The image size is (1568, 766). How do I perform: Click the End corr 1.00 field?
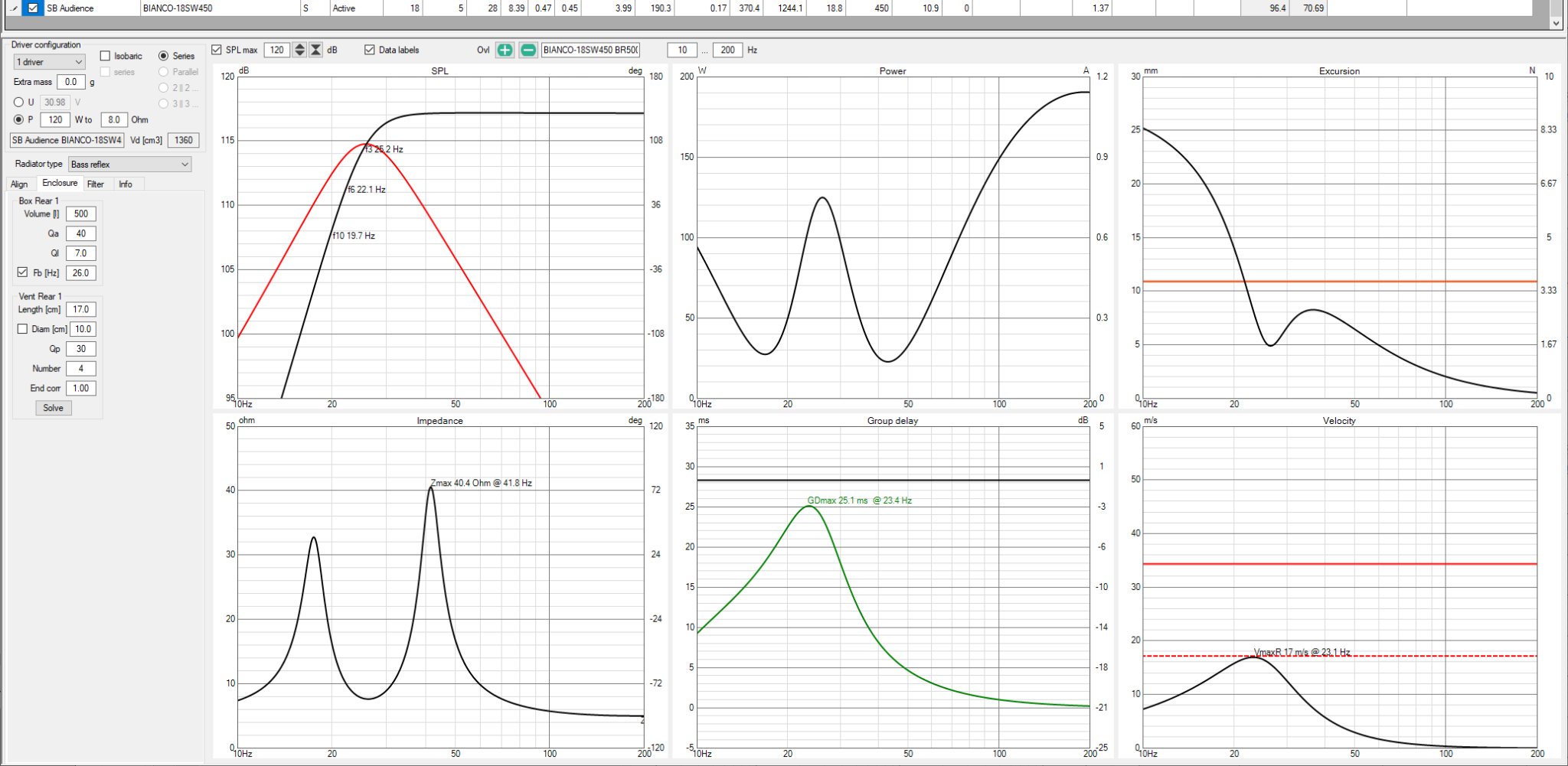click(x=81, y=389)
